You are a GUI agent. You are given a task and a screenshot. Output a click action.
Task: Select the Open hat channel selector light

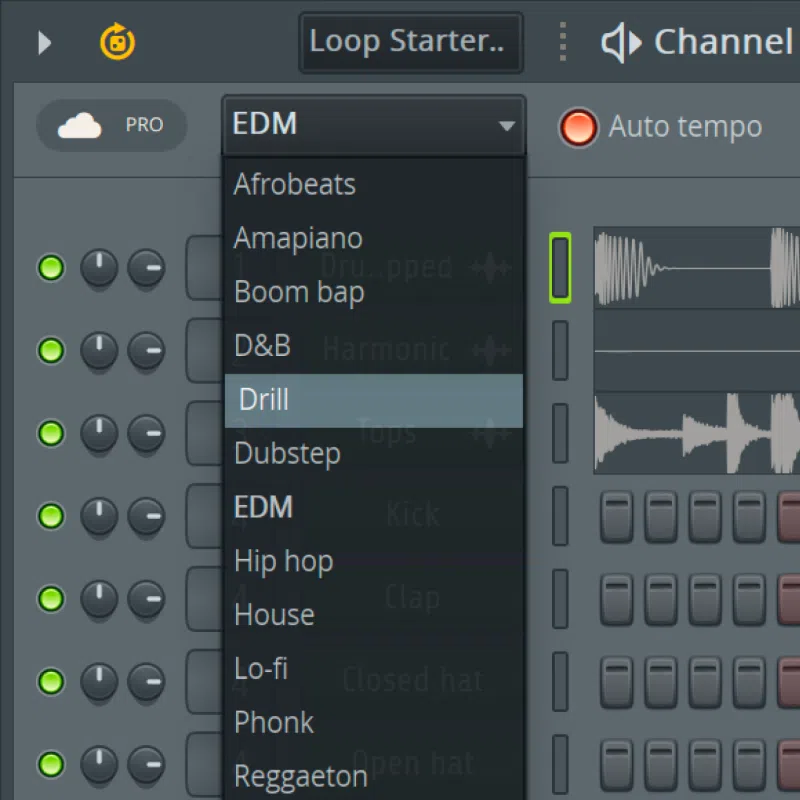click(x=560, y=764)
